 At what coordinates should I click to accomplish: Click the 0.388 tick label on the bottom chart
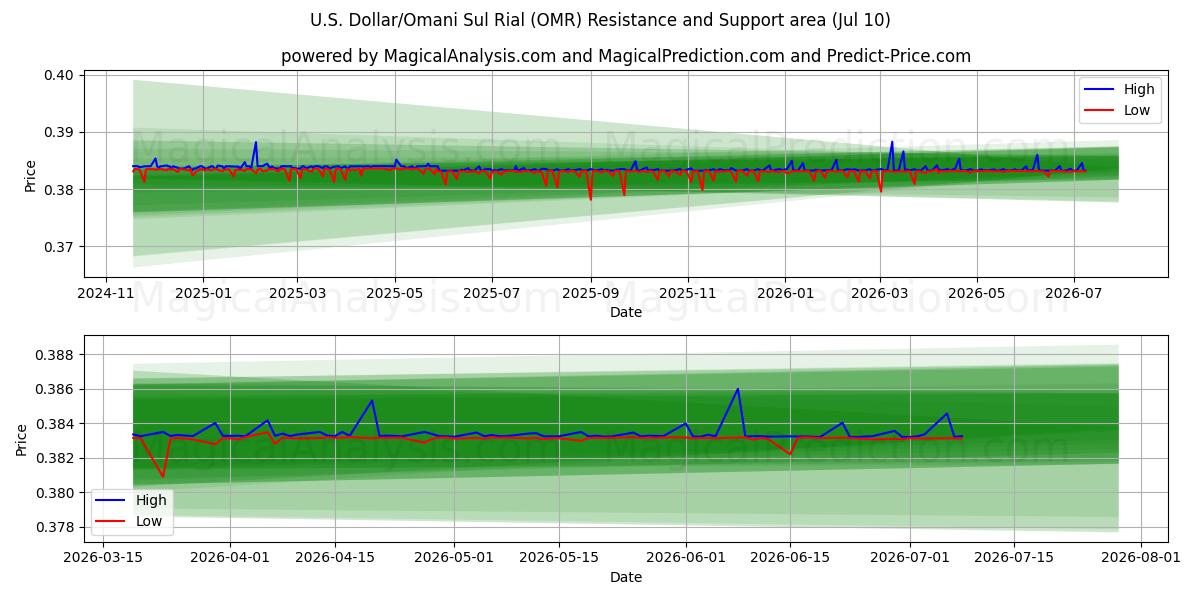[x=56, y=355]
